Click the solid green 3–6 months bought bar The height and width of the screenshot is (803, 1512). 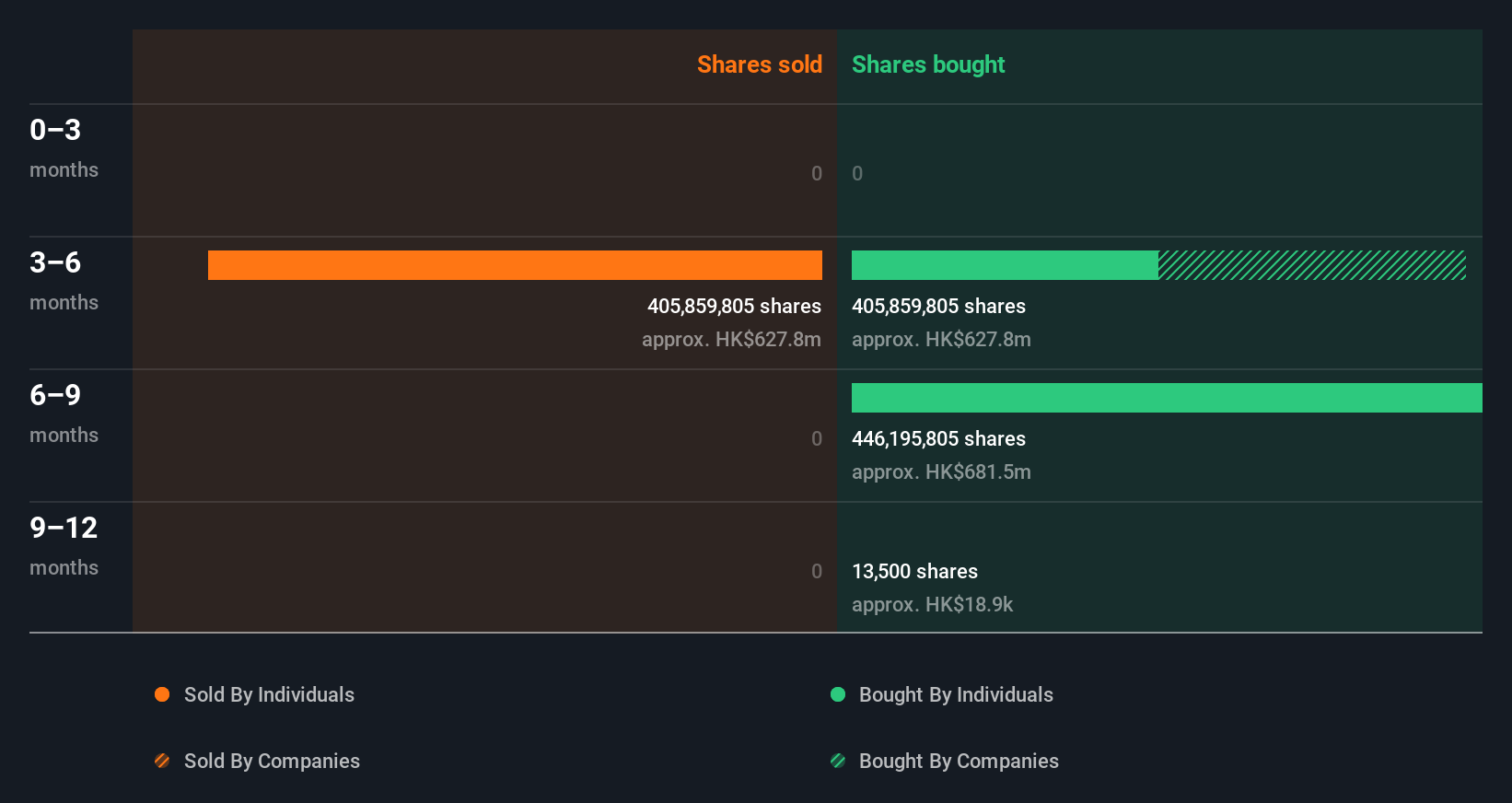click(x=1005, y=265)
